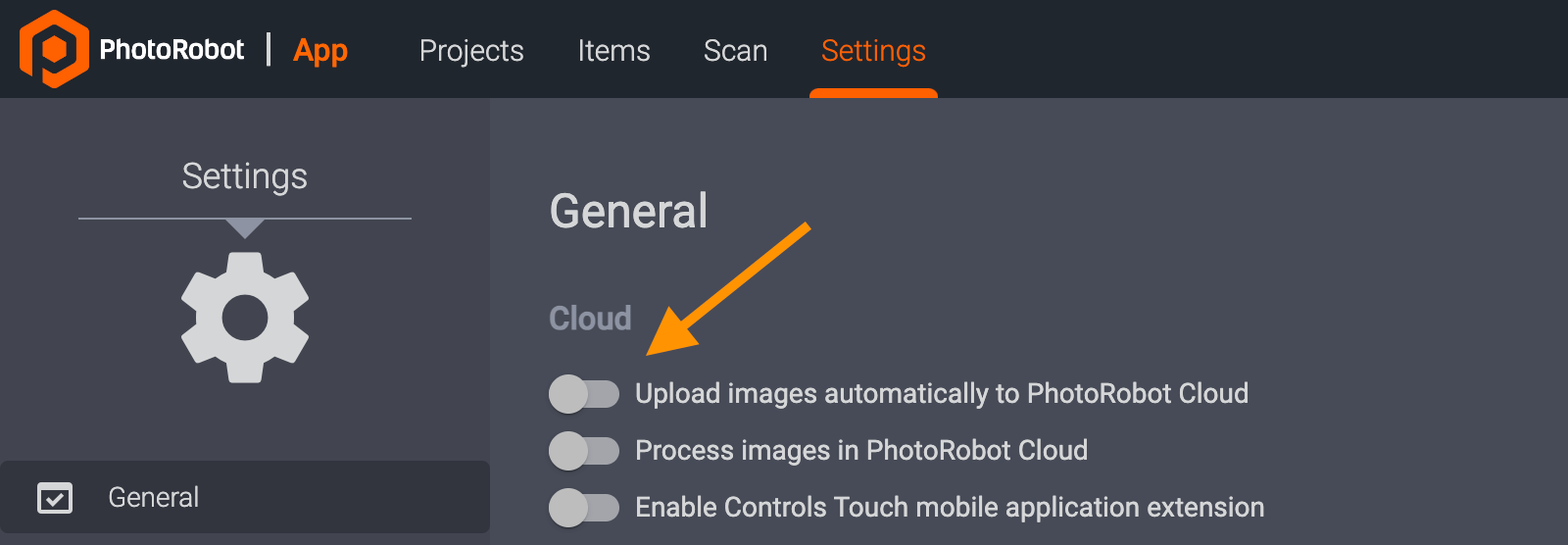Select the General item in settings sidebar
The image size is (1568, 545).
coord(154,498)
